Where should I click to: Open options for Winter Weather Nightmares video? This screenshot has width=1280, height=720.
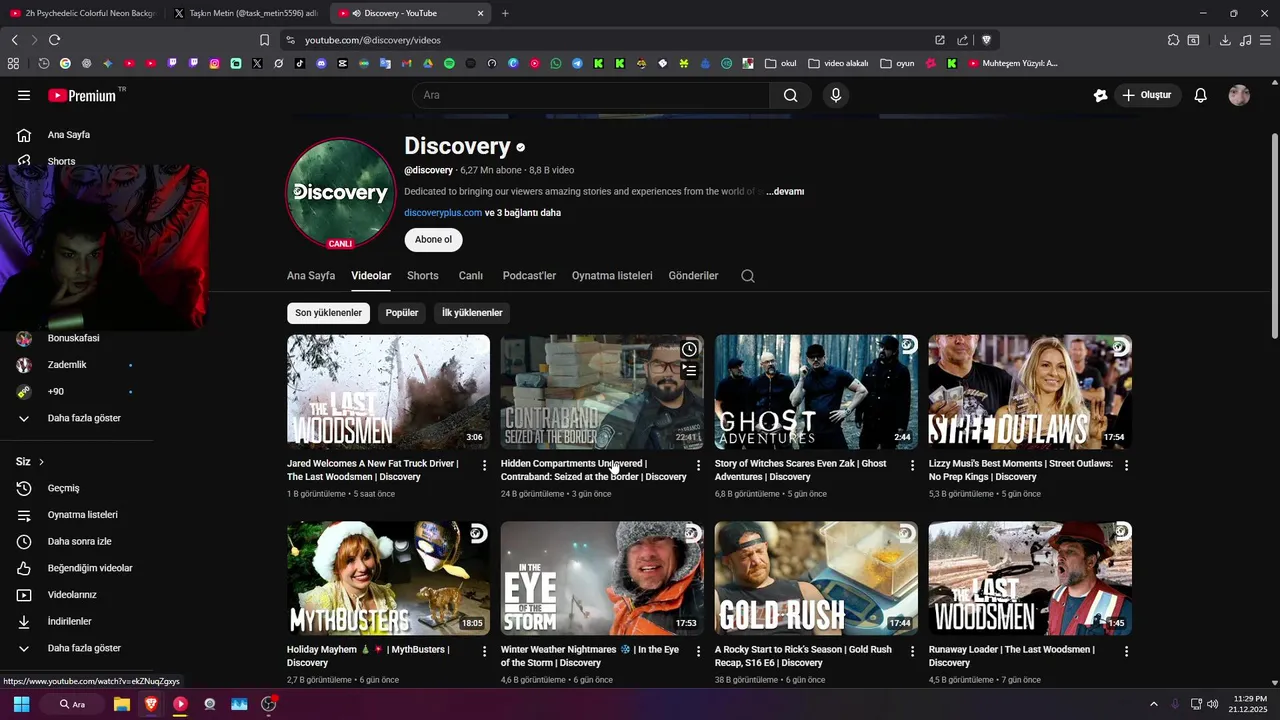[x=699, y=651]
